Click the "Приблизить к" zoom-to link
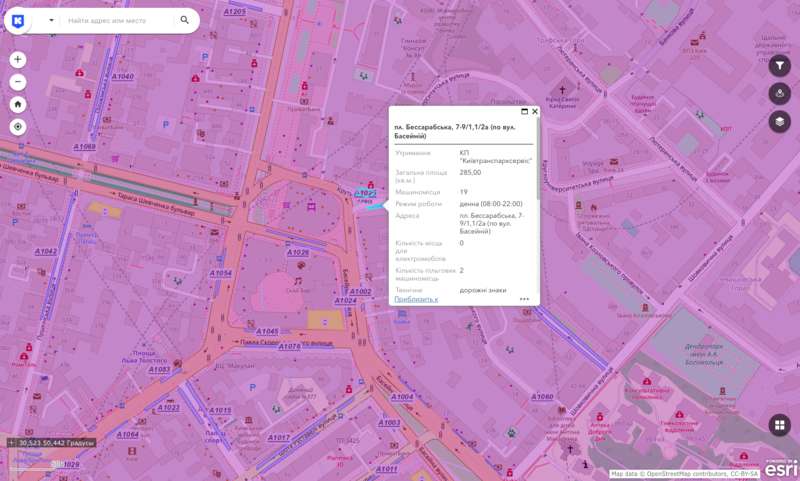800x481 pixels. (x=416, y=299)
